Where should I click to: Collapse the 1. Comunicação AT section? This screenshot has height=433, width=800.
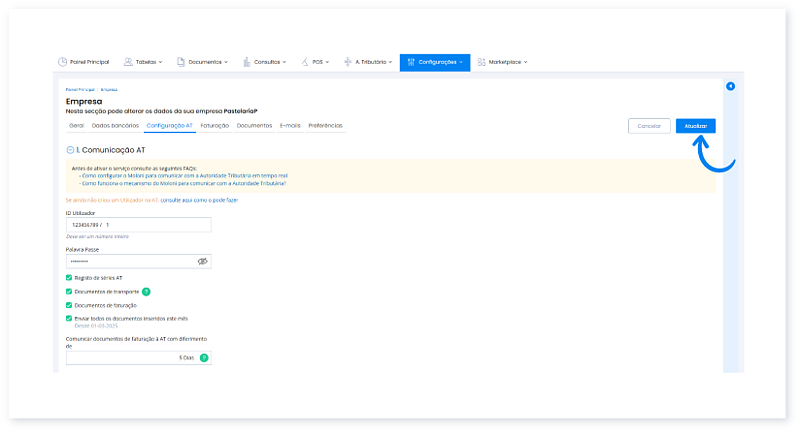pos(70,149)
